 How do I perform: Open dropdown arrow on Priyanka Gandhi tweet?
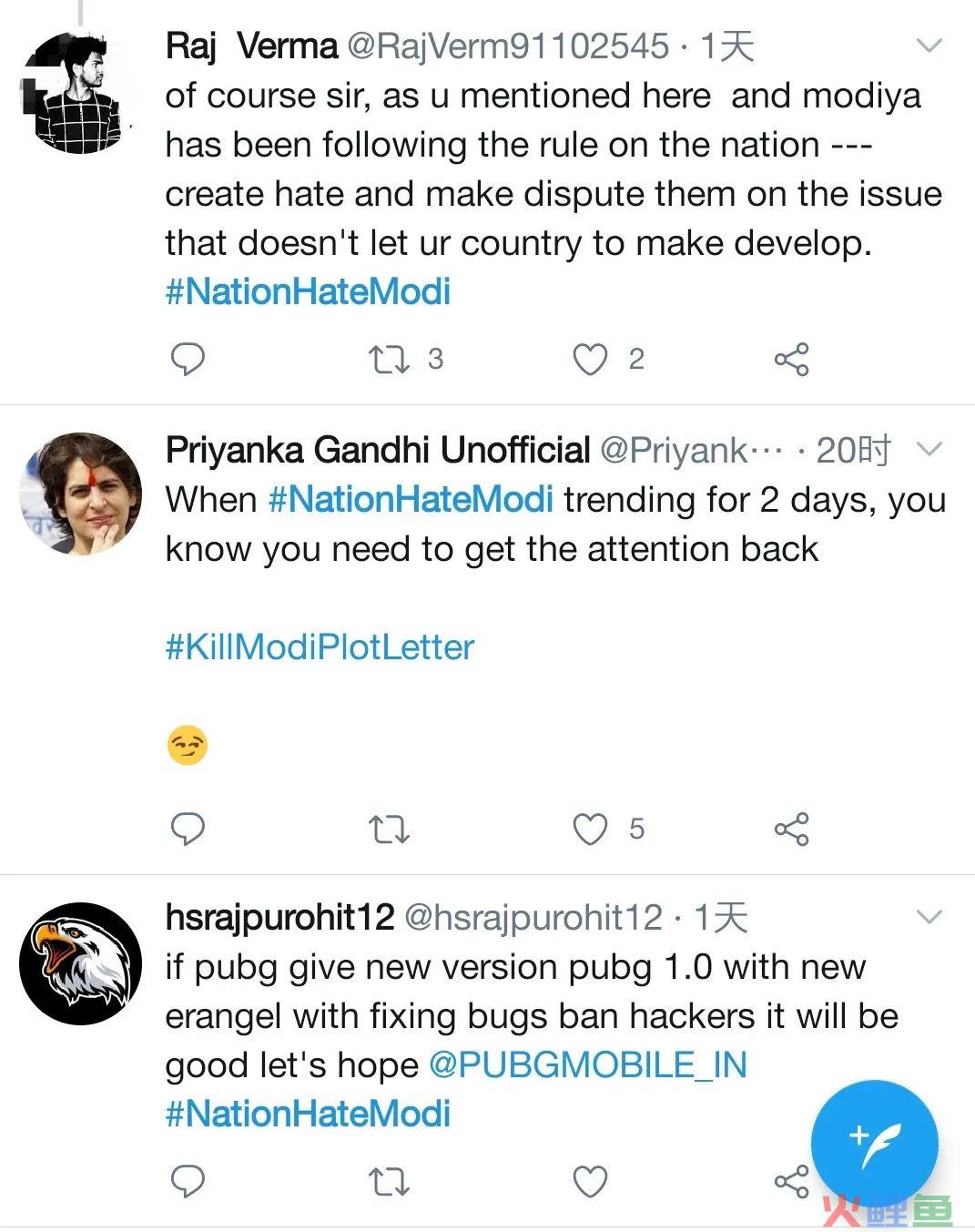(929, 449)
